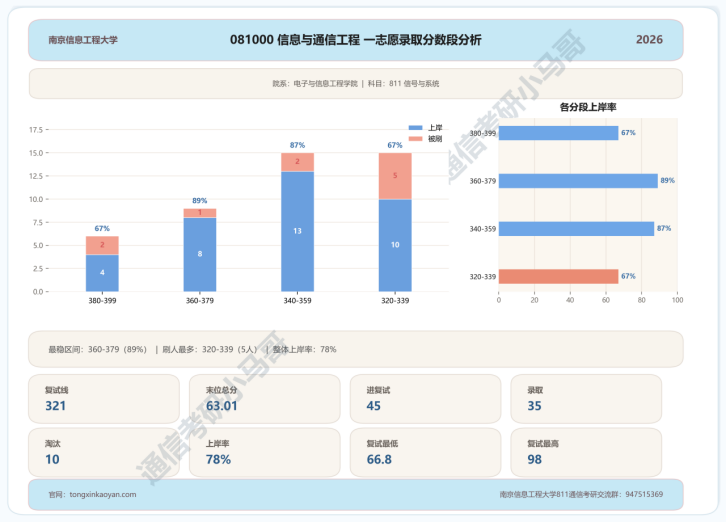Click the 各分段上岸率 chart title
This screenshot has width=726, height=522.
[588, 107]
